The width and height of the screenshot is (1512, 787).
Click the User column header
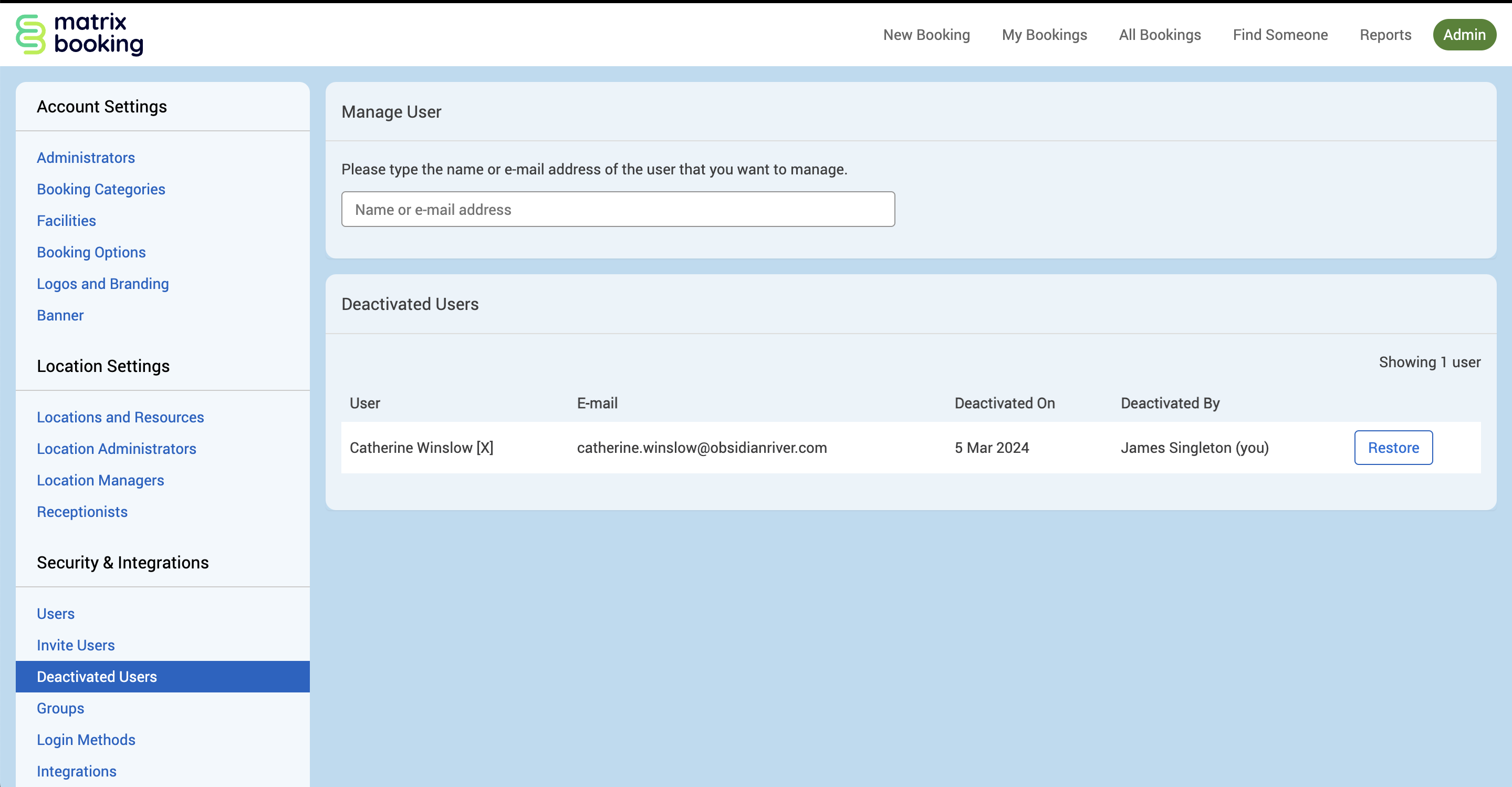pos(364,403)
